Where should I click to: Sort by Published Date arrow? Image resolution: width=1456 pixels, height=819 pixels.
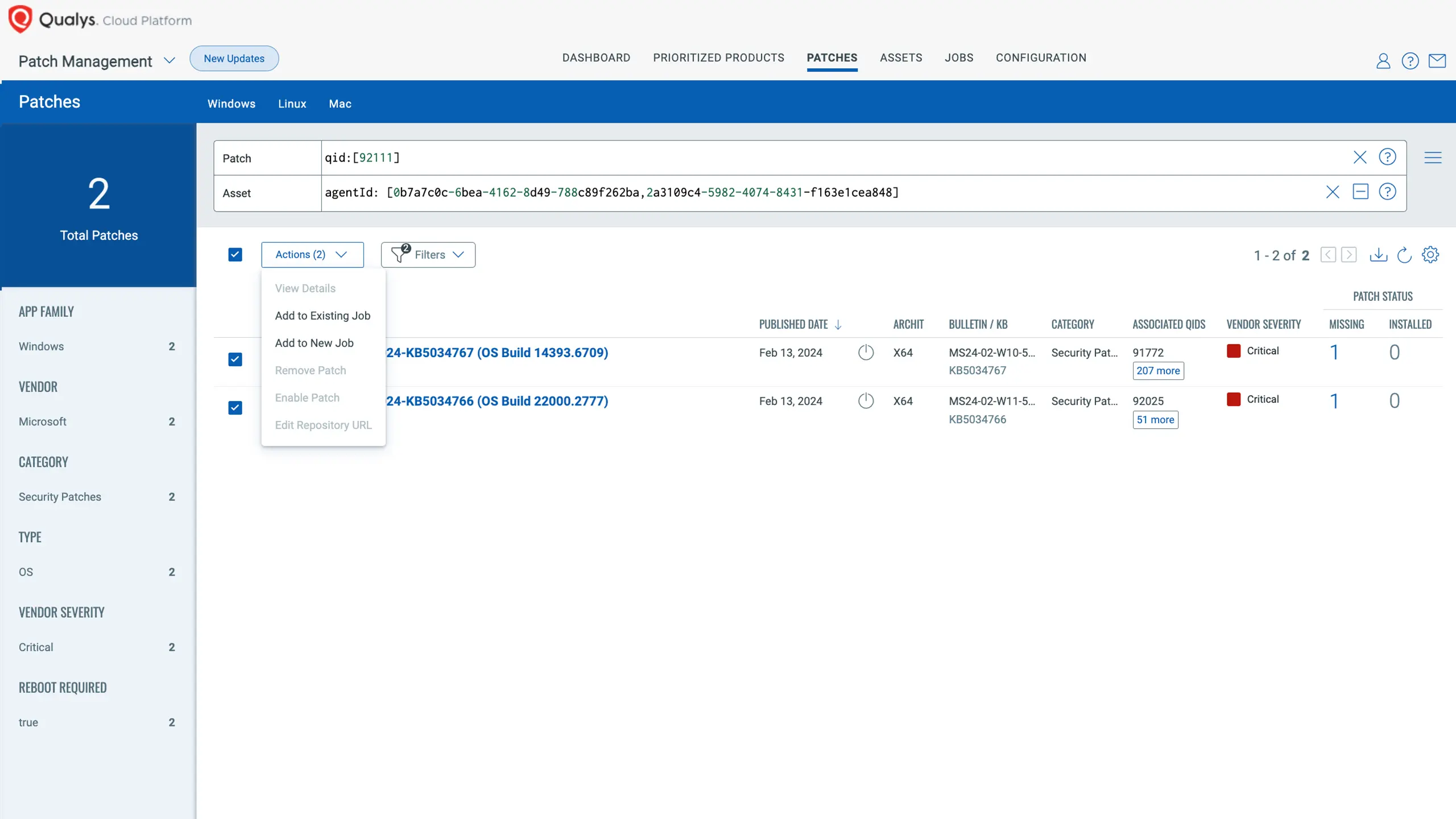point(838,325)
